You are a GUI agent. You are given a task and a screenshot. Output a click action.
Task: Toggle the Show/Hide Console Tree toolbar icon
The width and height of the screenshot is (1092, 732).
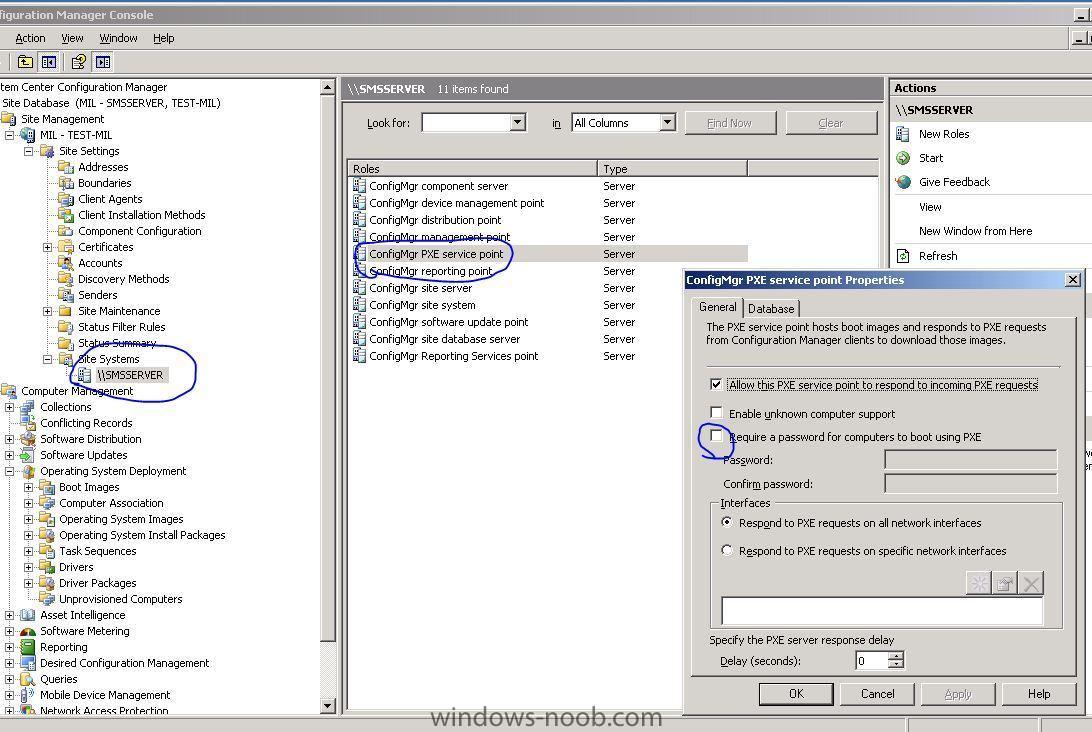tap(49, 62)
